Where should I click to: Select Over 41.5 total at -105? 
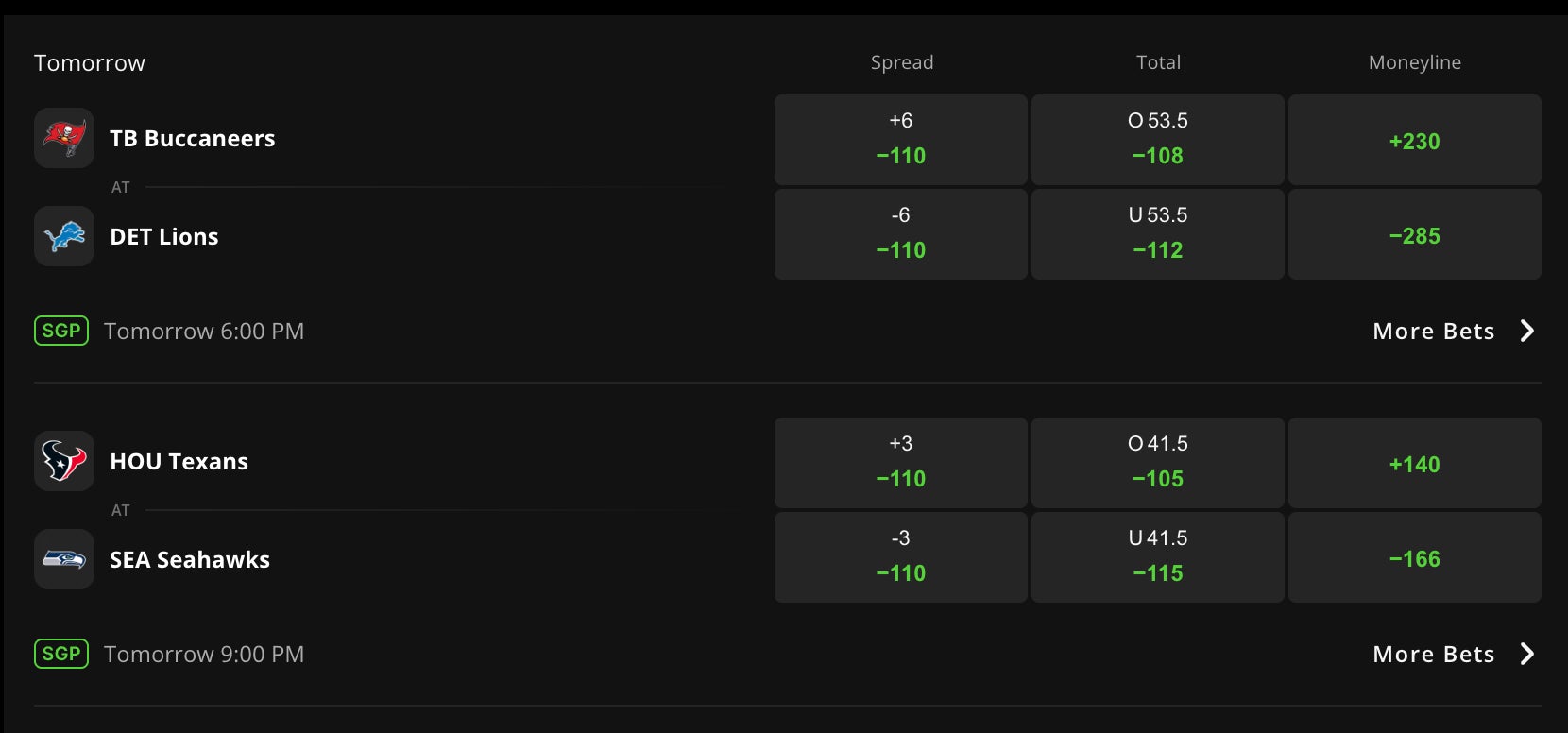coord(1157,462)
